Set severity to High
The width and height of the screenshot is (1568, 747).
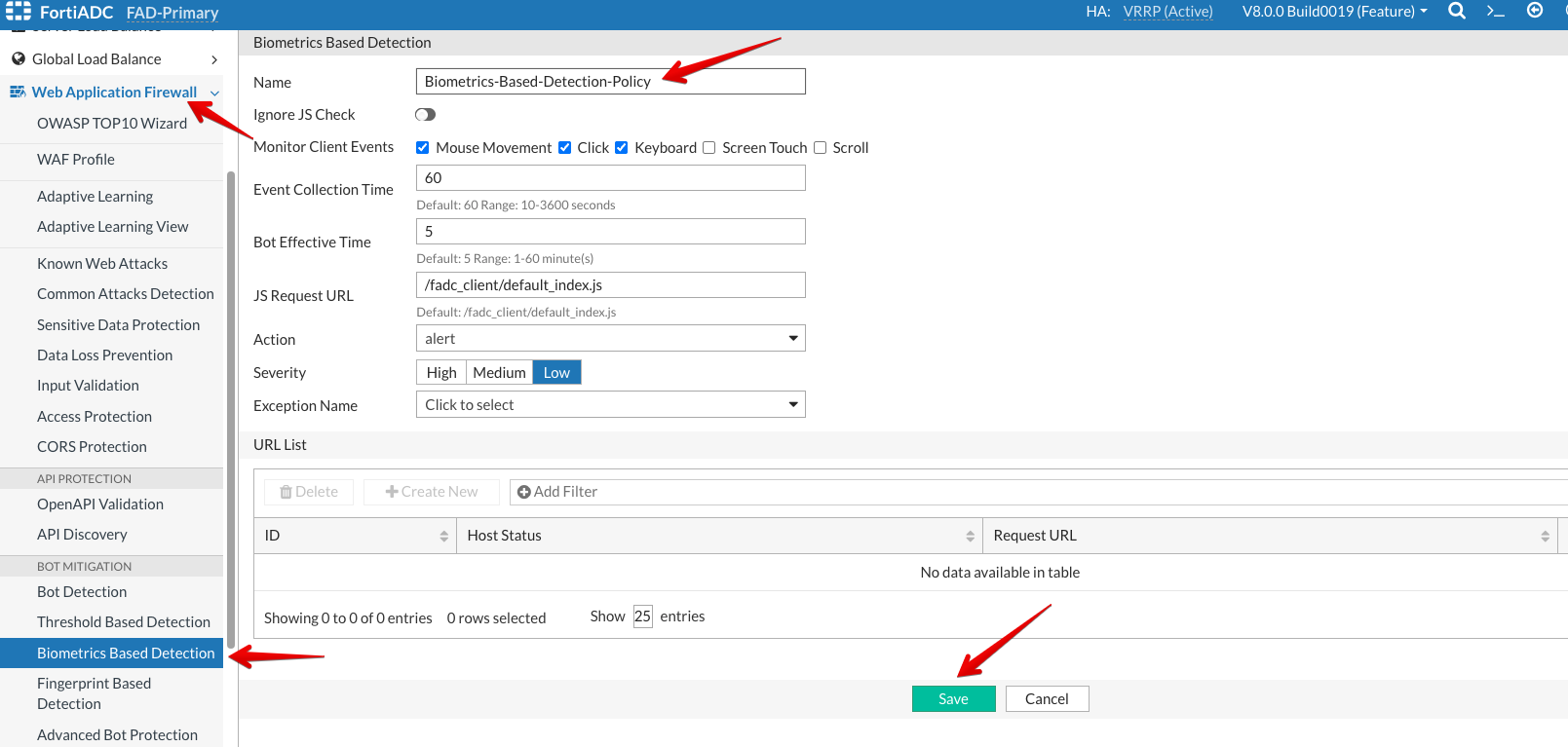point(441,373)
